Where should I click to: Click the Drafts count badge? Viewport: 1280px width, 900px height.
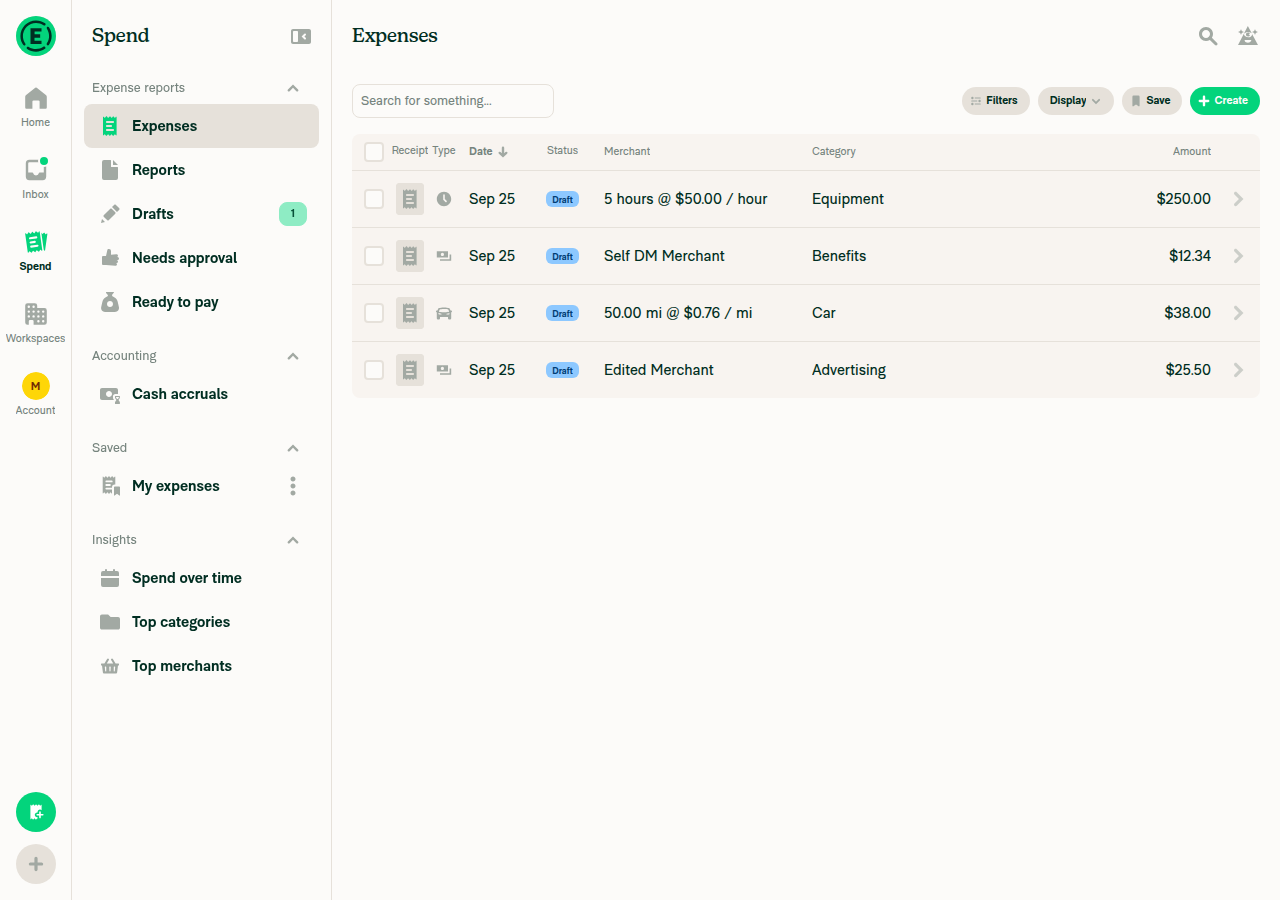[x=293, y=214]
